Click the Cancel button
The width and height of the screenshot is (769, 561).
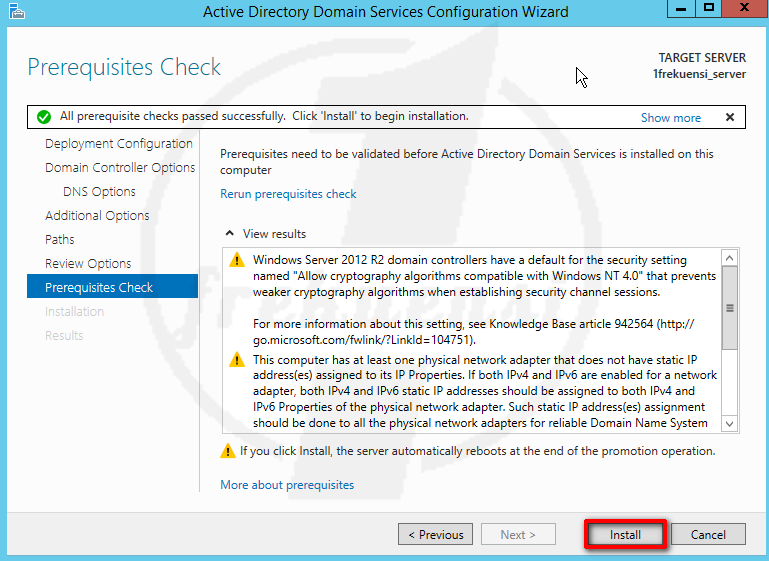tap(708, 534)
